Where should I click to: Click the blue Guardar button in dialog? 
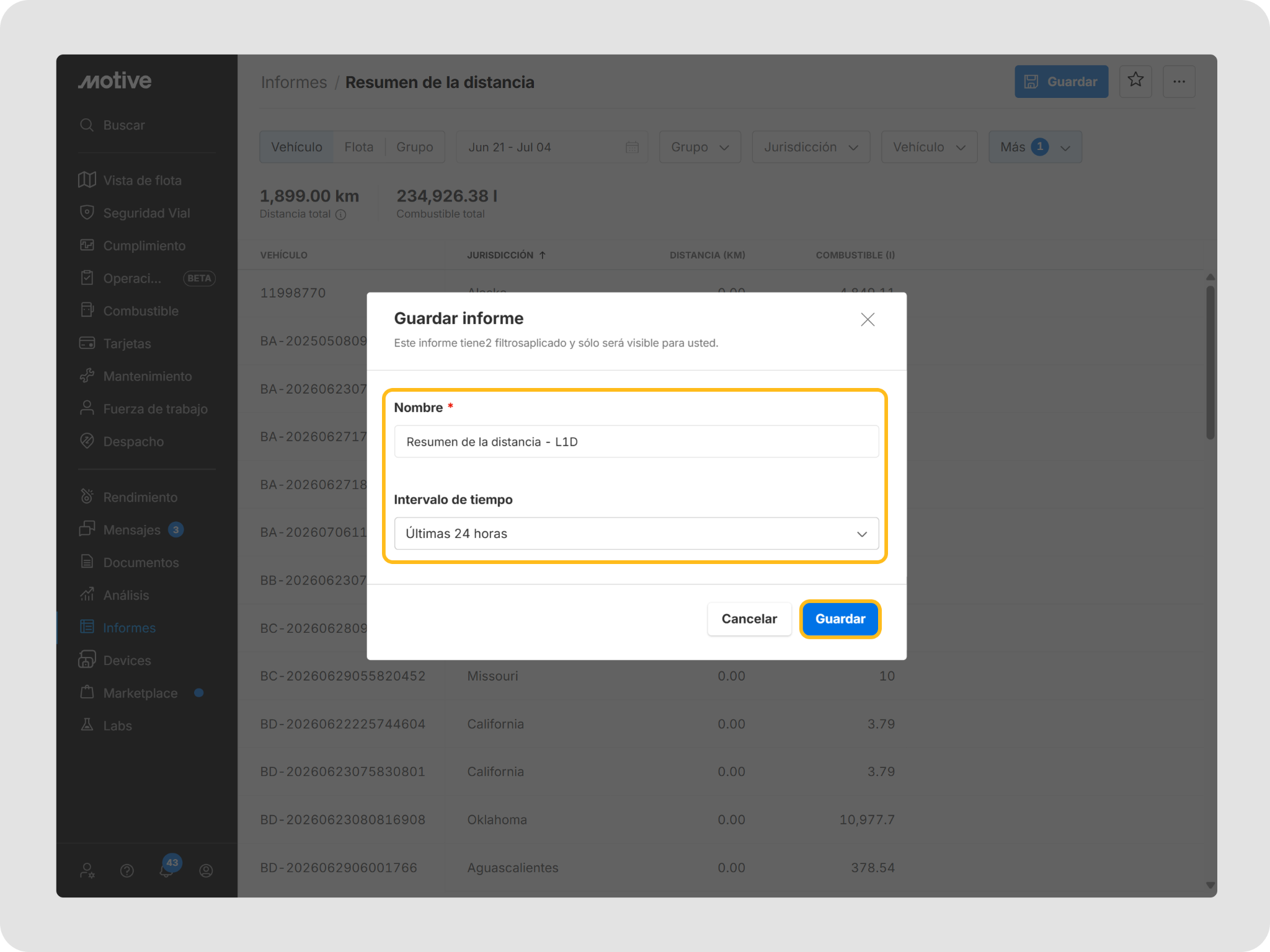click(x=840, y=619)
